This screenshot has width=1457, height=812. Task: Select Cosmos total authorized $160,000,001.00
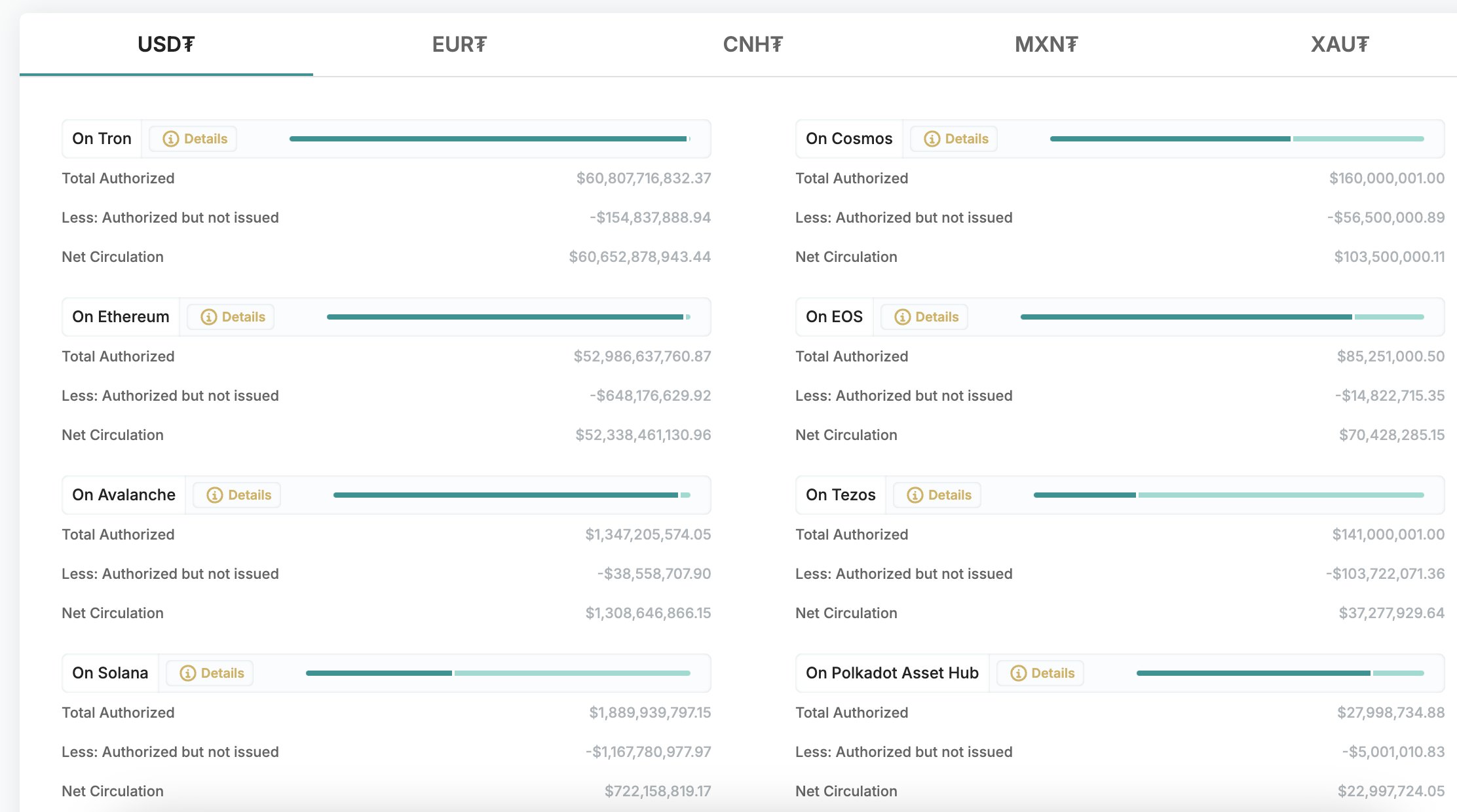tap(1387, 178)
